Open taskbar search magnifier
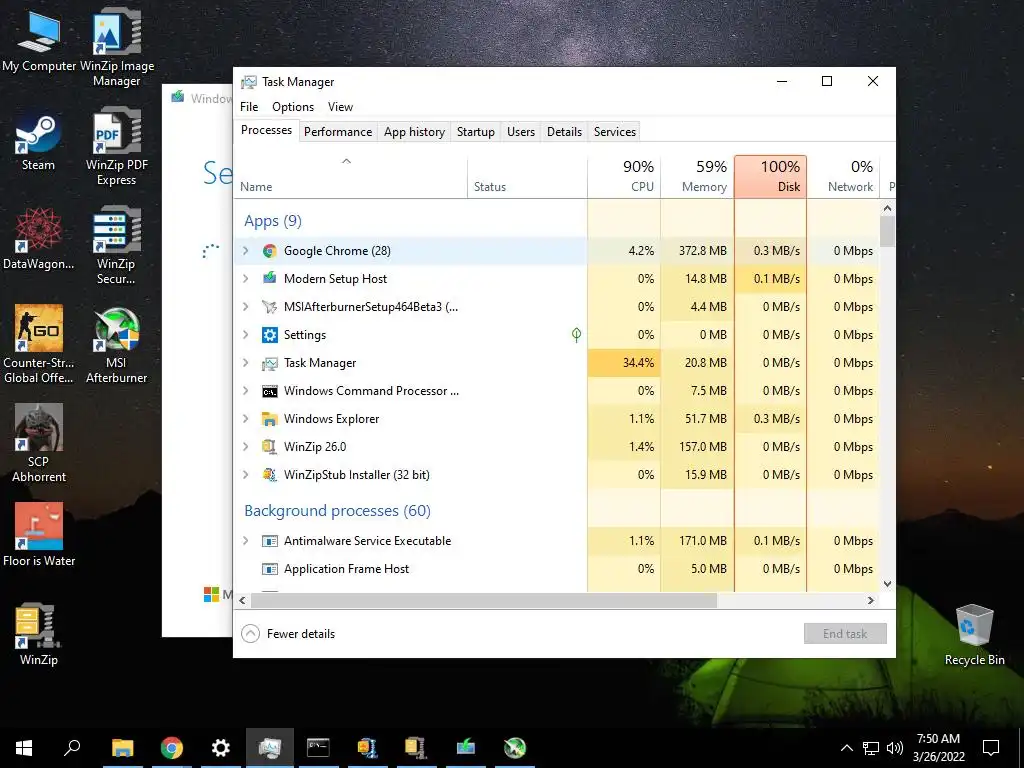The width and height of the screenshot is (1024, 768). (72, 748)
